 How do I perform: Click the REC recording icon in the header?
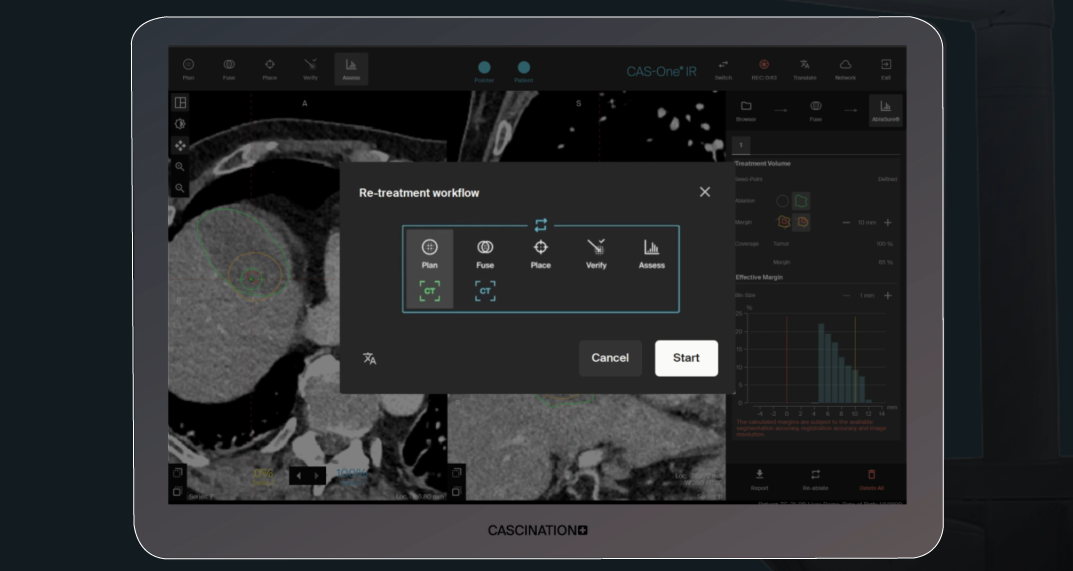(764, 68)
